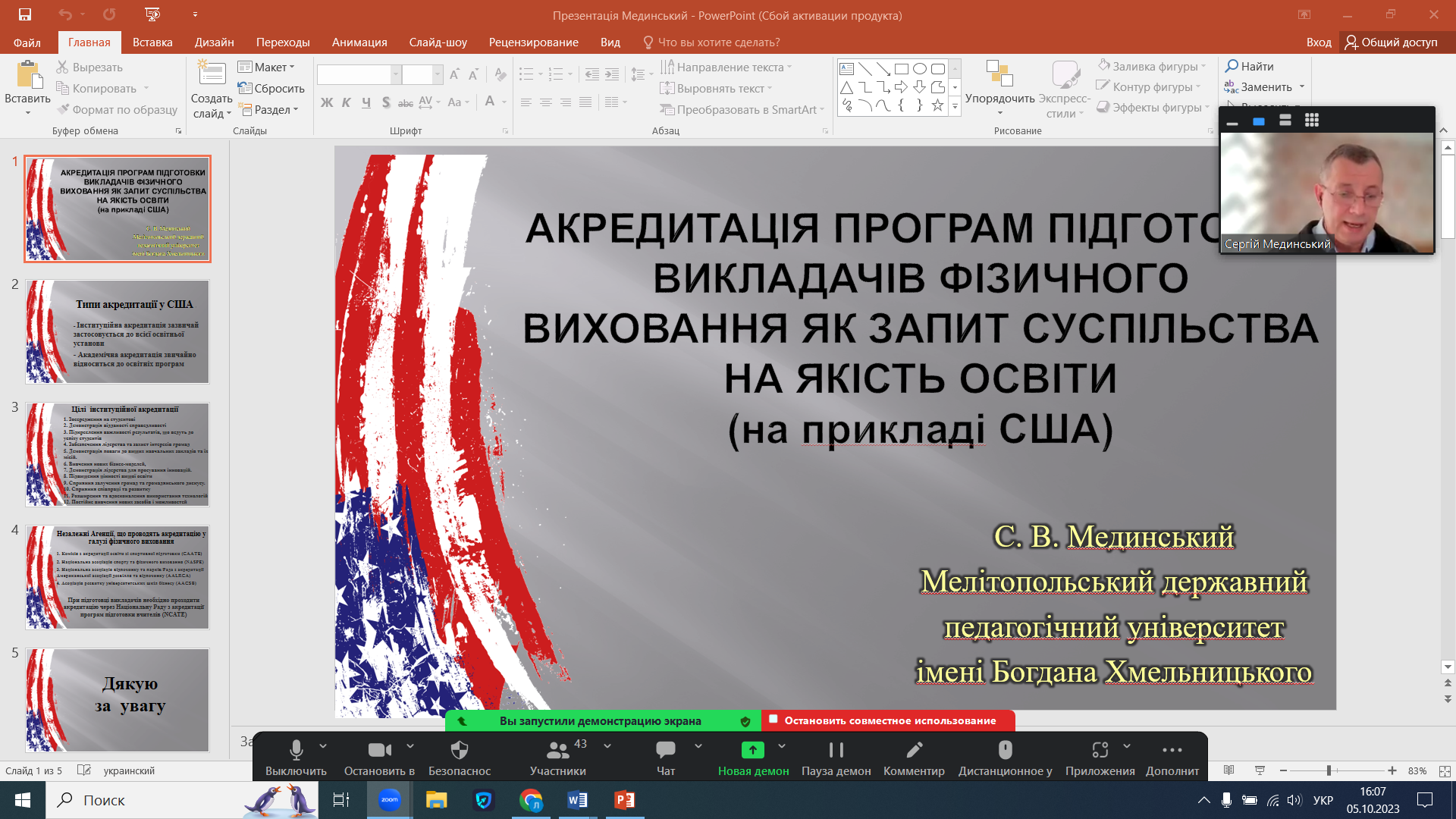Mute the Zoom microphone

click(296, 751)
